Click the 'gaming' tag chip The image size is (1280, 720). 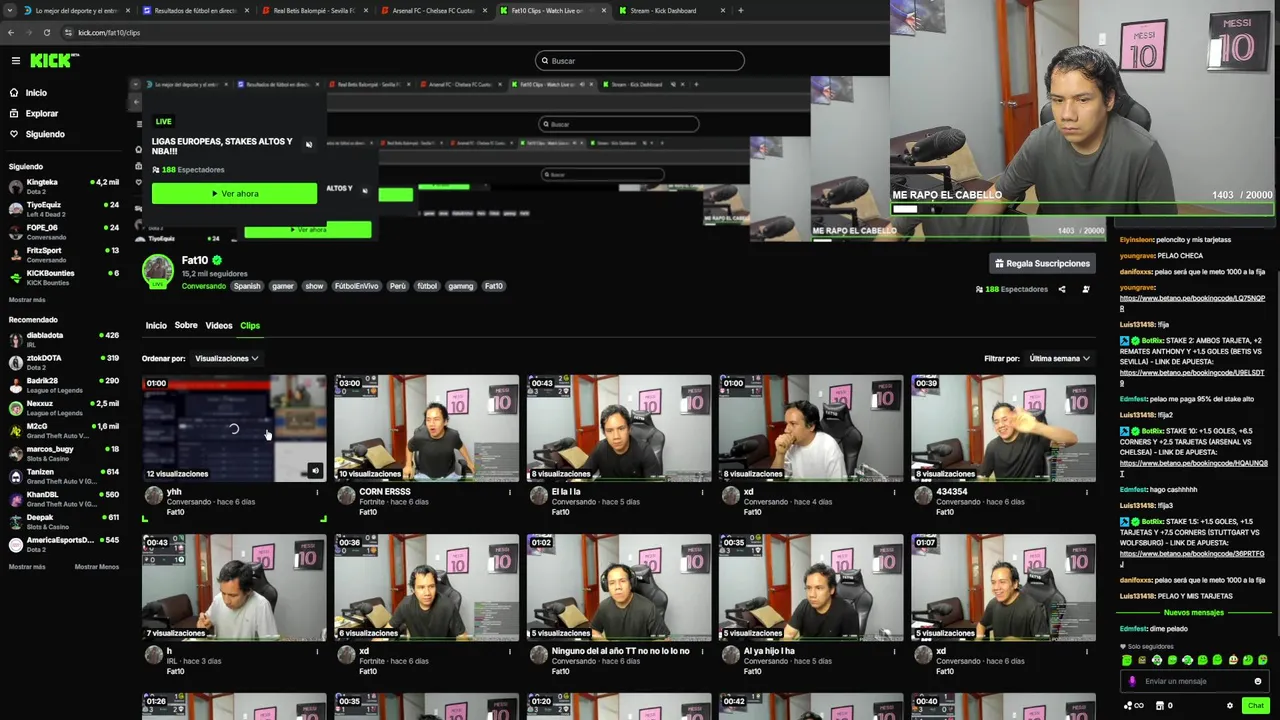click(461, 287)
